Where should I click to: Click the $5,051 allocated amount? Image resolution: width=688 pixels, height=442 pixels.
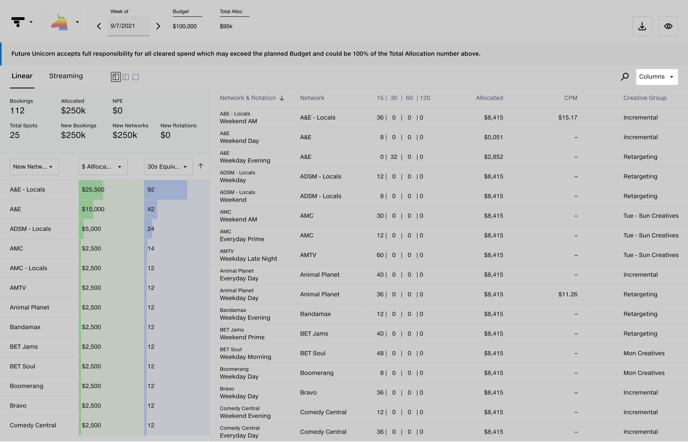click(x=494, y=137)
